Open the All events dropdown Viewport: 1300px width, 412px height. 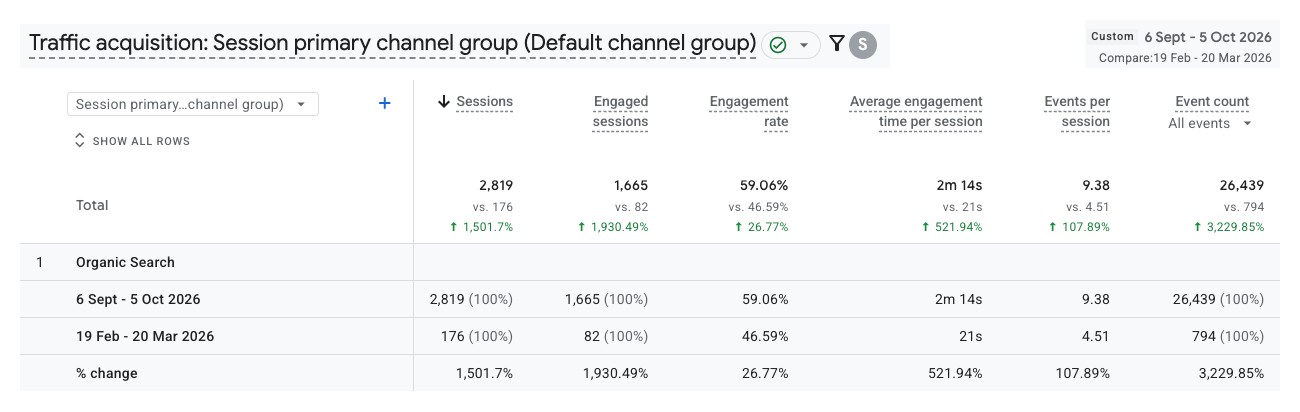(1210, 123)
